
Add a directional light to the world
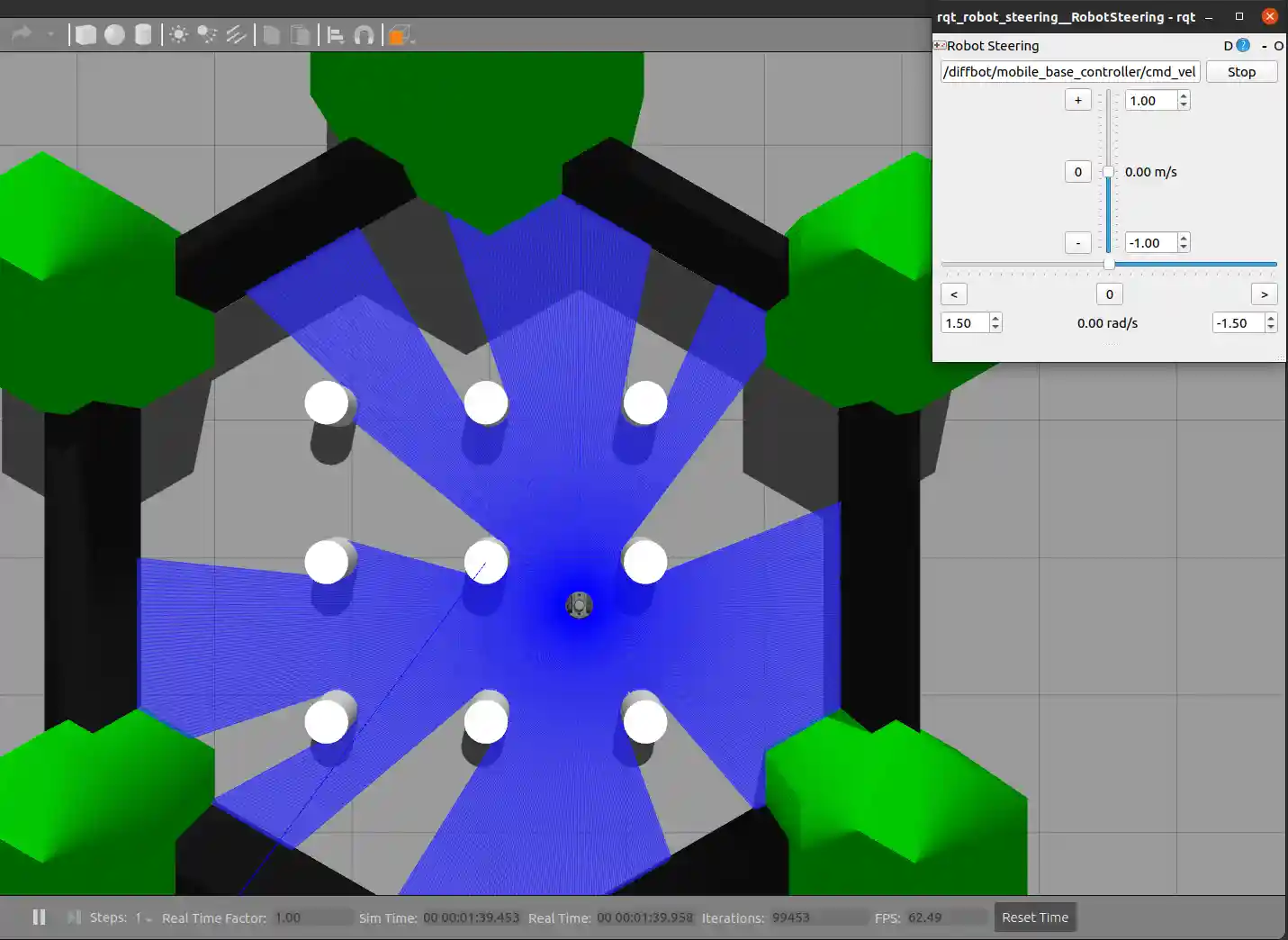tap(236, 35)
